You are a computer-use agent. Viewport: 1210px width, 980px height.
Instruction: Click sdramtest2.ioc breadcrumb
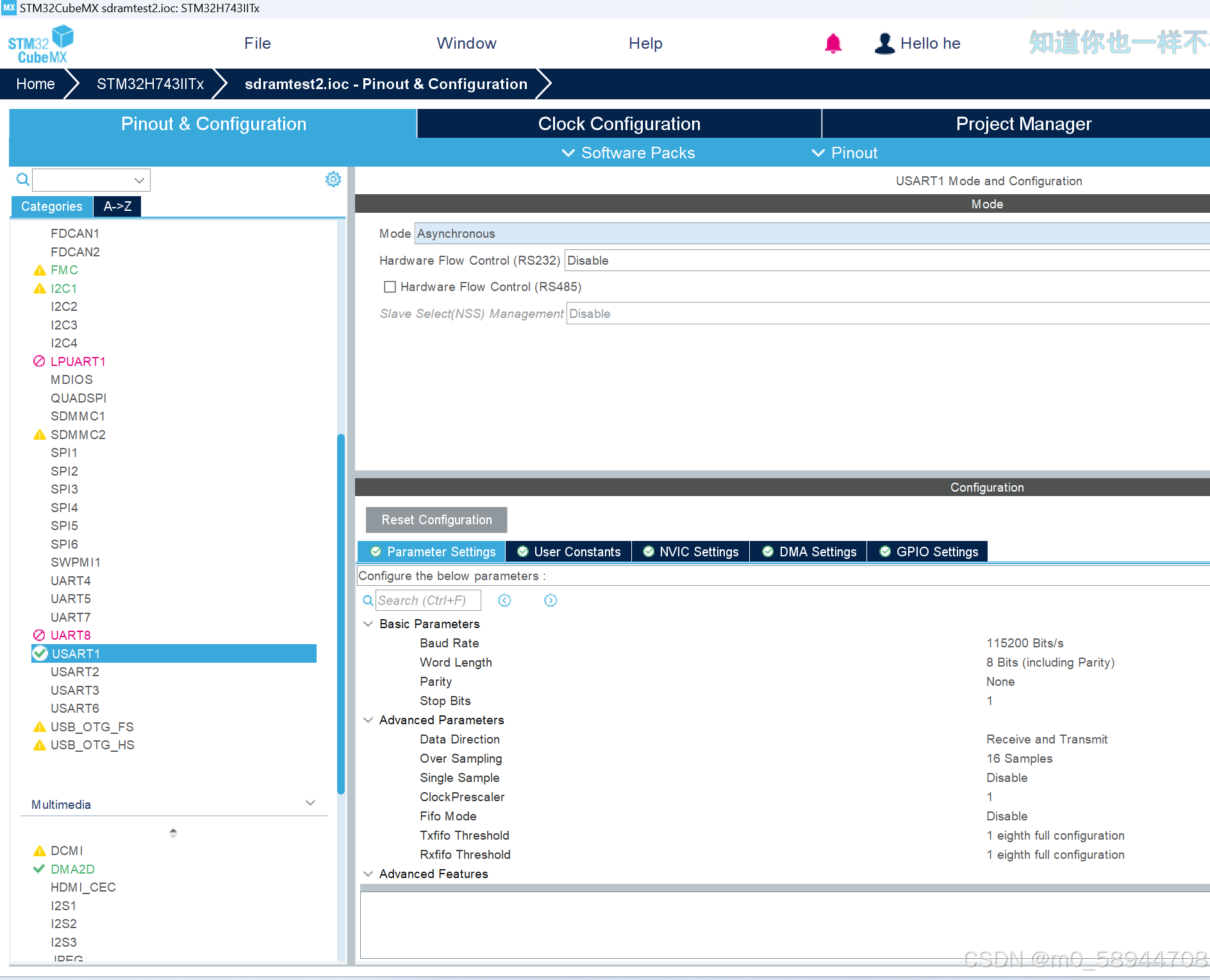pos(386,84)
